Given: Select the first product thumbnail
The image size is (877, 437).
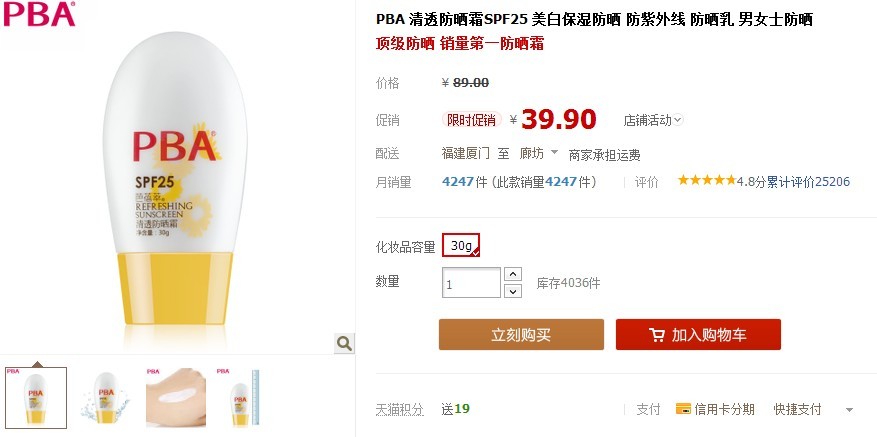Looking at the screenshot, I should coord(36,398).
